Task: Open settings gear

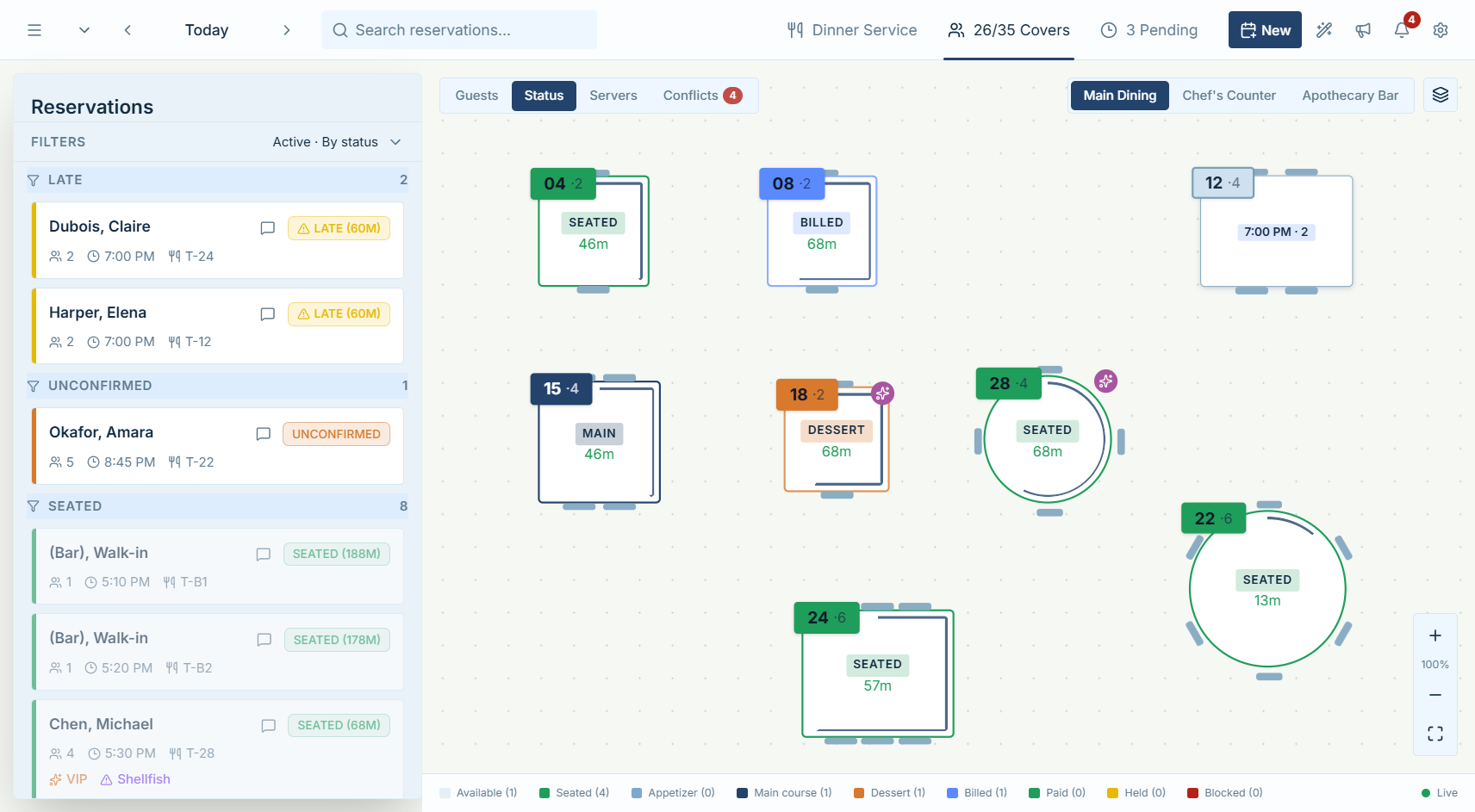Action: [x=1441, y=30]
